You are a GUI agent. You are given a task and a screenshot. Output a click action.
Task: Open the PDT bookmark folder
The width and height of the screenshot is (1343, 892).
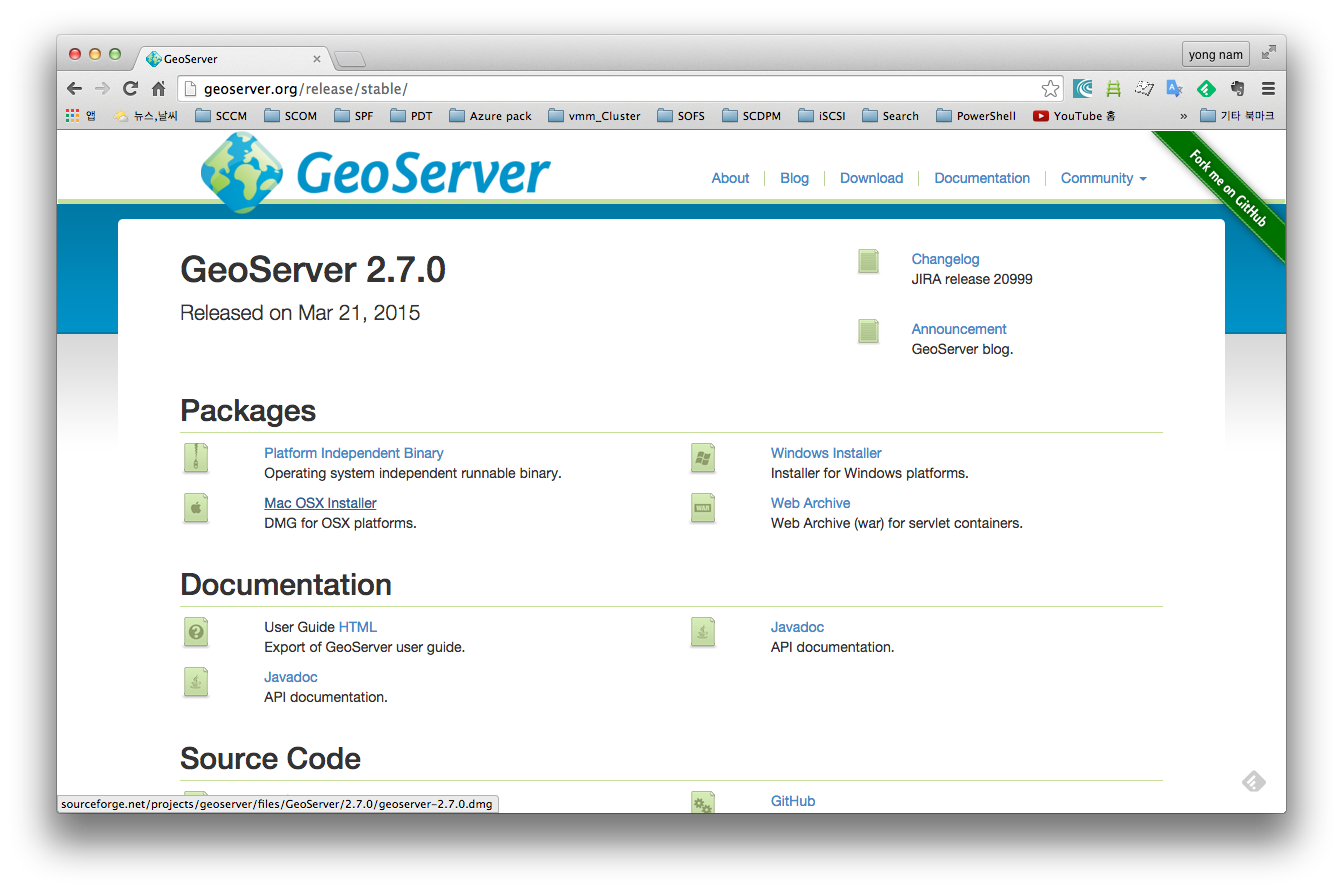click(x=412, y=116)
